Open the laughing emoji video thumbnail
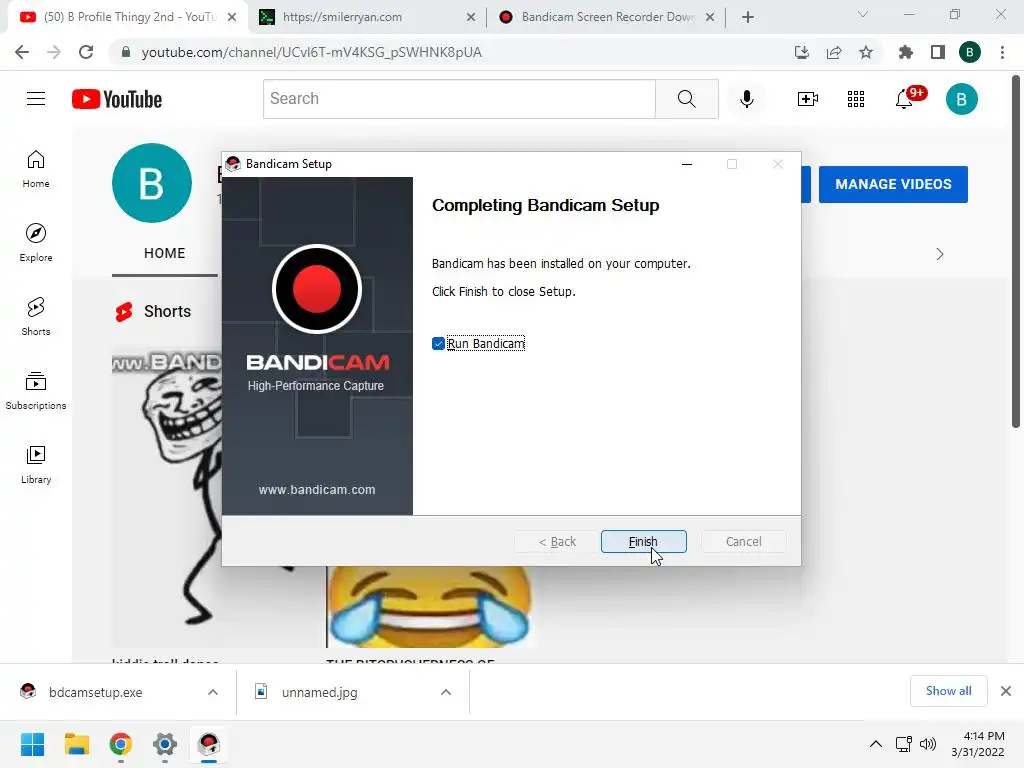The height and width of the screenshot is (768, 1024). 430,607
